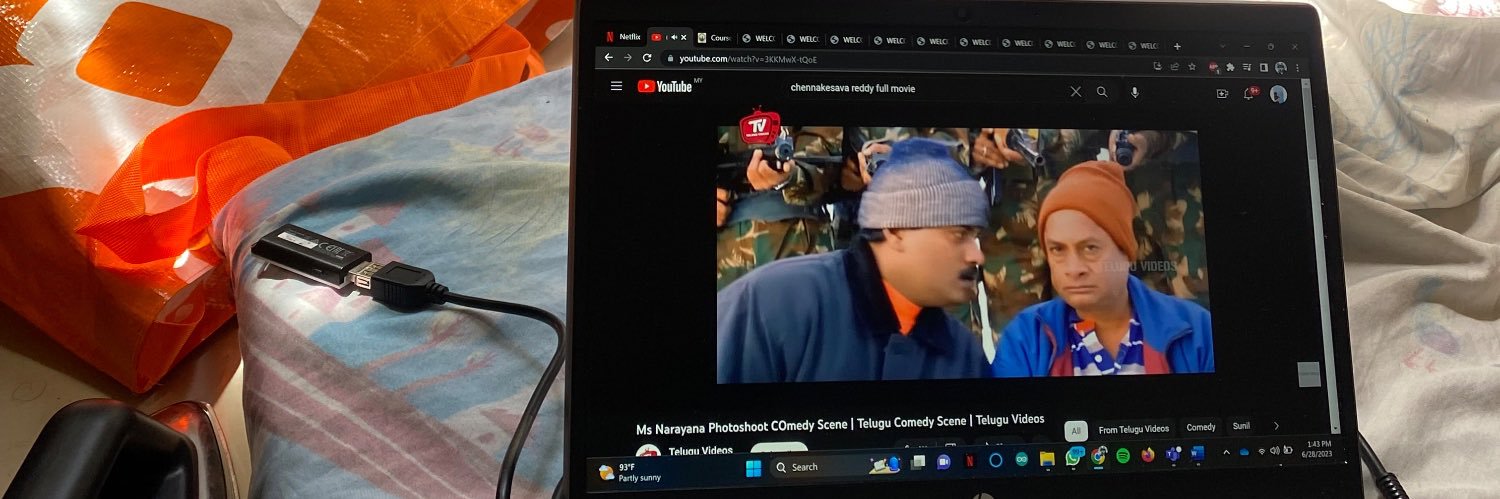The width and height of the screenshot is (1500, 499).
Task: Open Spotify from the taskbar
Action: coord(1123,456)
